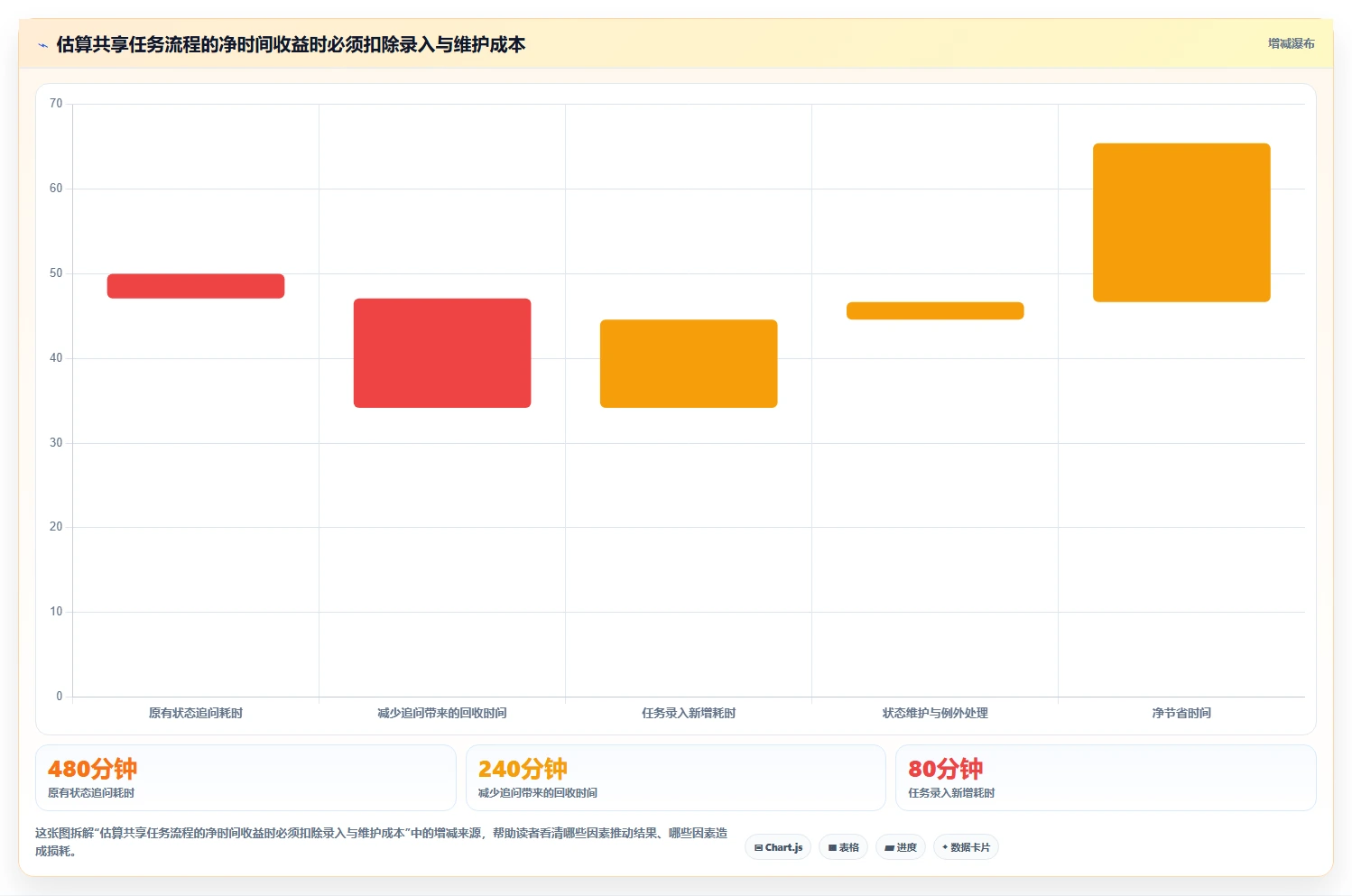This screenshot has width=1352, height=896.
Task: Click the x-axis label 净节省时间
Action: point(1181,713)
